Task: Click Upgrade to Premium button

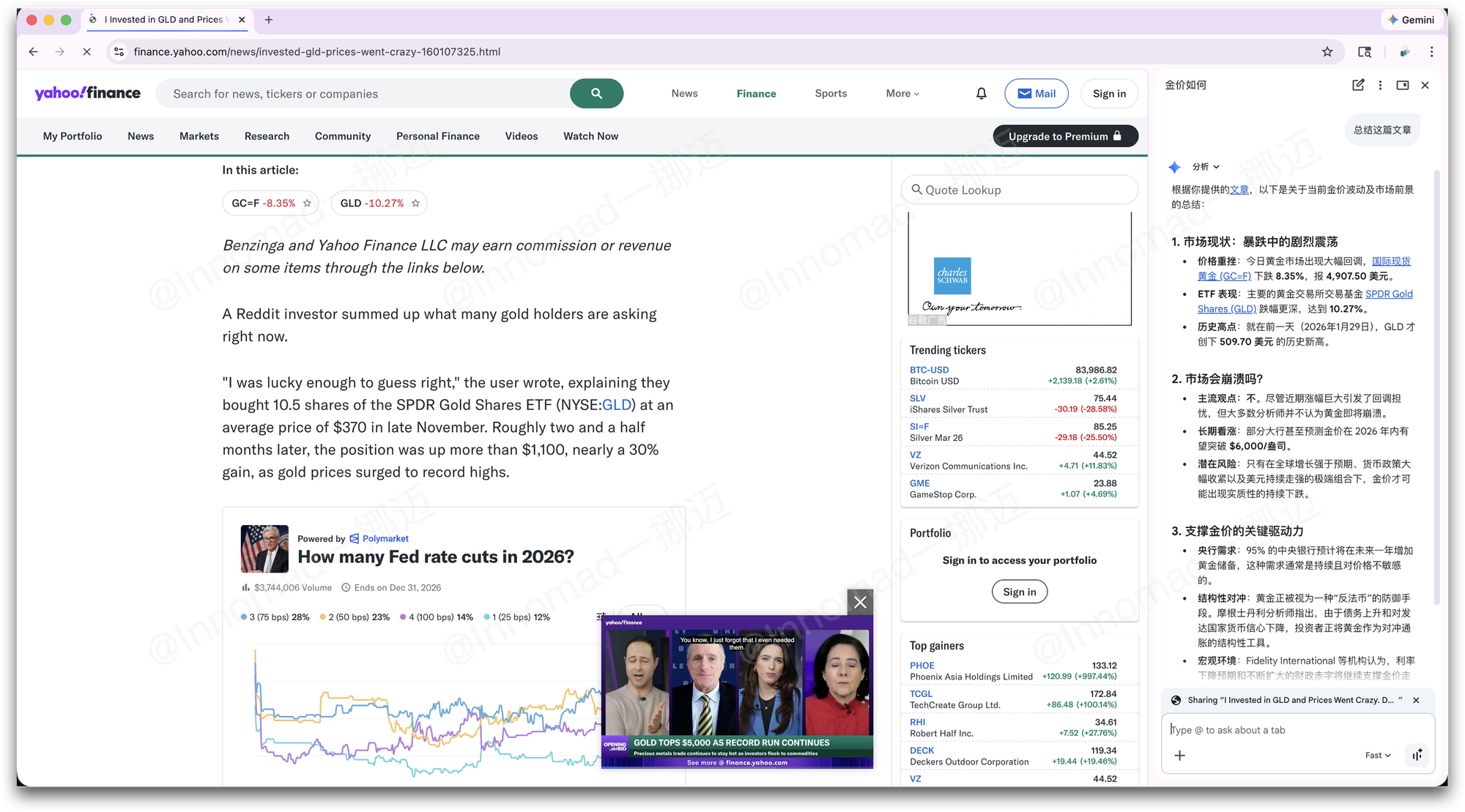Action: click(x=1064, y=136)
